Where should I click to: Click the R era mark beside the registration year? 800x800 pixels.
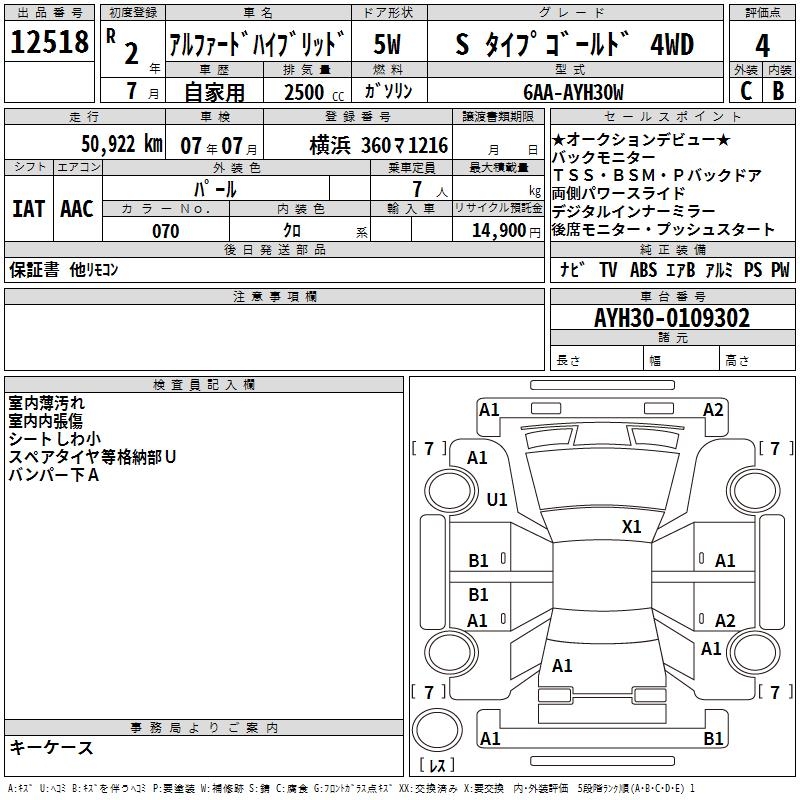pyautogui.click(x=110, y=36)
